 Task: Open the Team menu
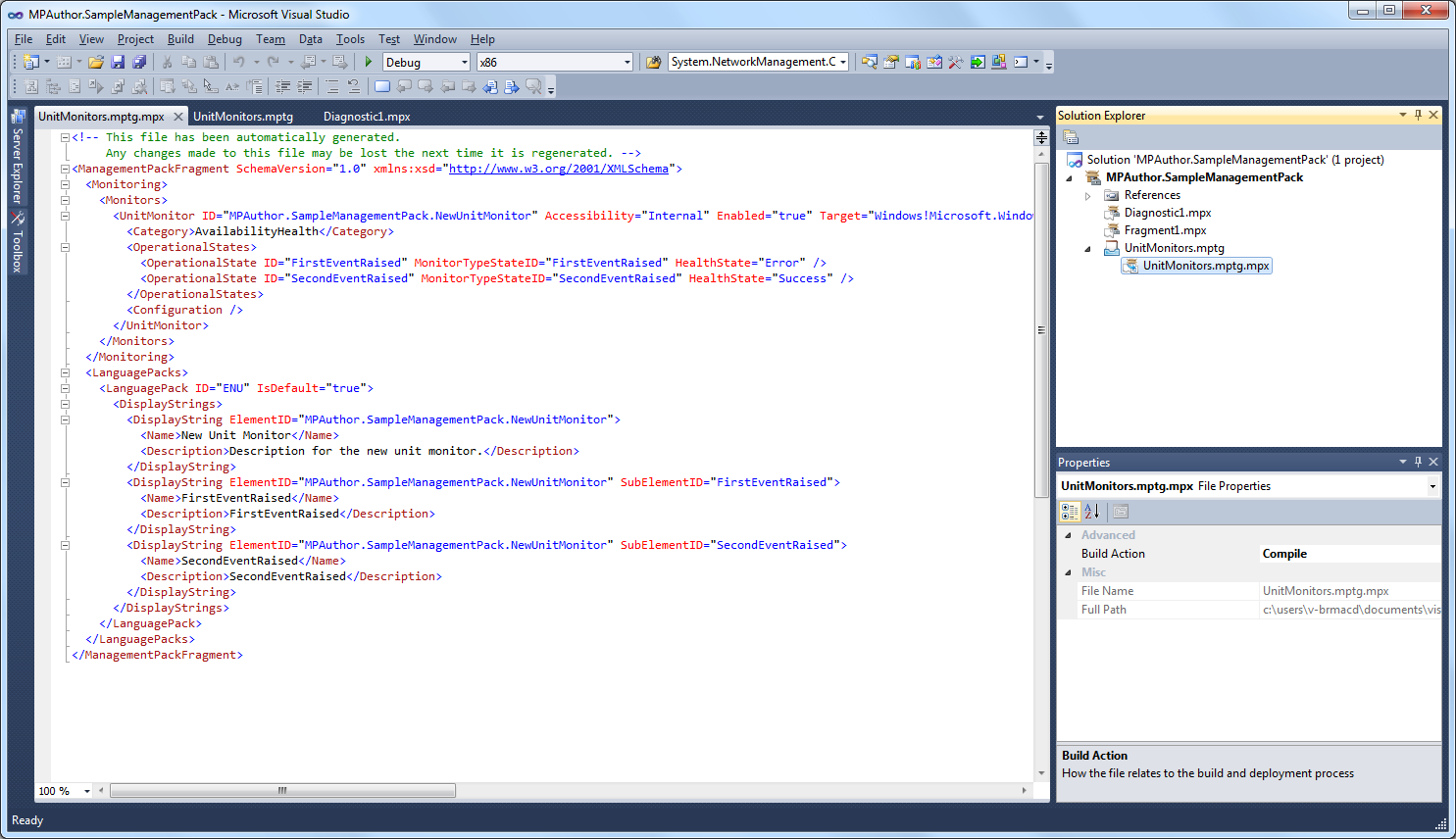271,39
